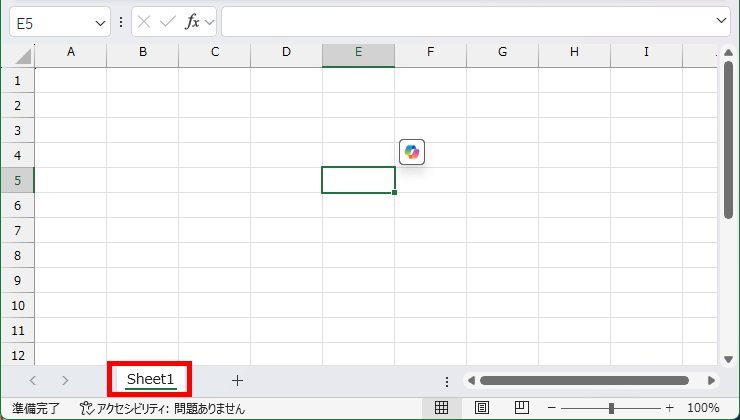Image resolution: width=740 pixels, height=420 pixels.
Task: Click horizontal scrollbar right arrow
Action: pos(711,380)
